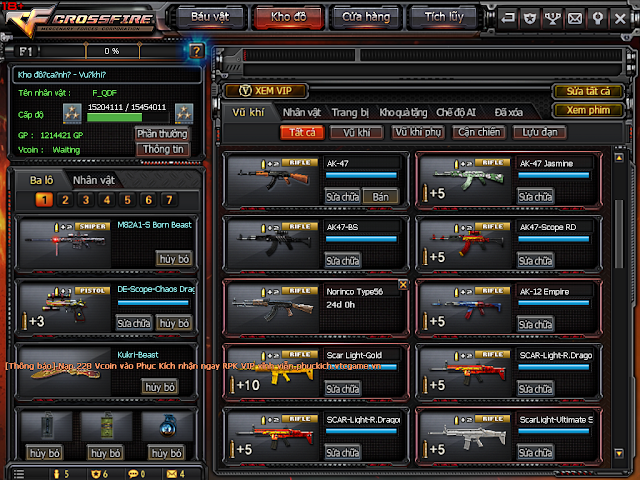The height and width of the screenshot is (480, 640).
Task: Switch to the Kho quà tặng tab
Action: 403,112
